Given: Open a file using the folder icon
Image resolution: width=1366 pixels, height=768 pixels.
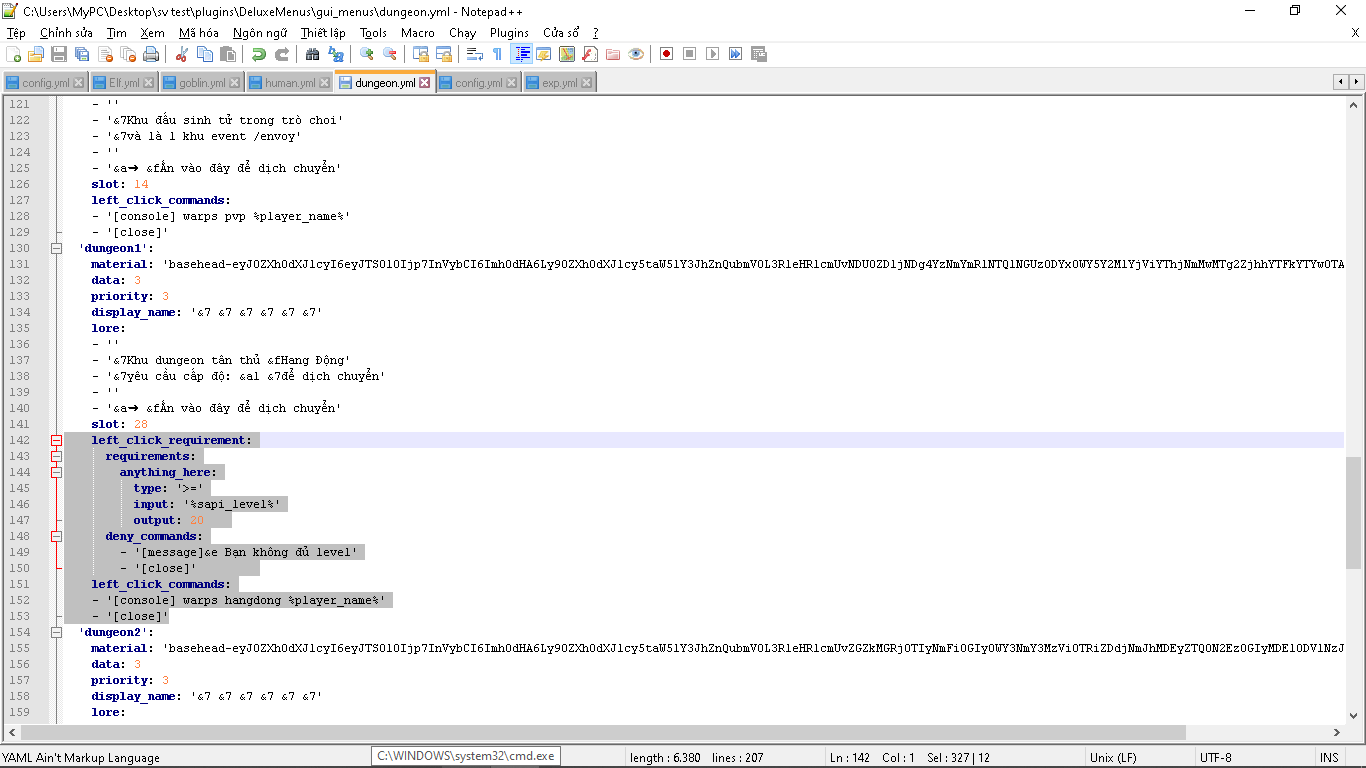Looking at the screenshot, I should point(36,54).
